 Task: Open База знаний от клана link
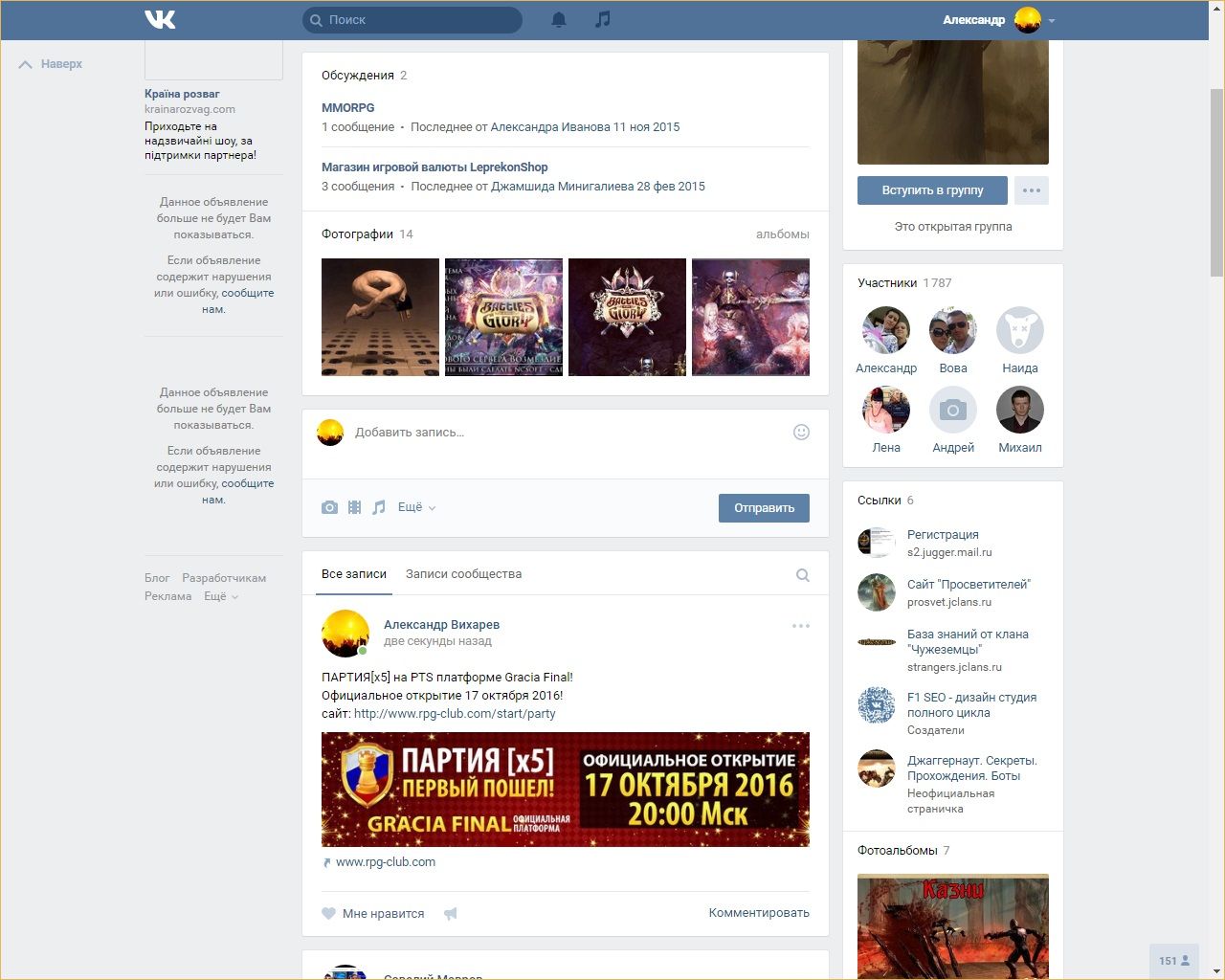coord(968,642)
